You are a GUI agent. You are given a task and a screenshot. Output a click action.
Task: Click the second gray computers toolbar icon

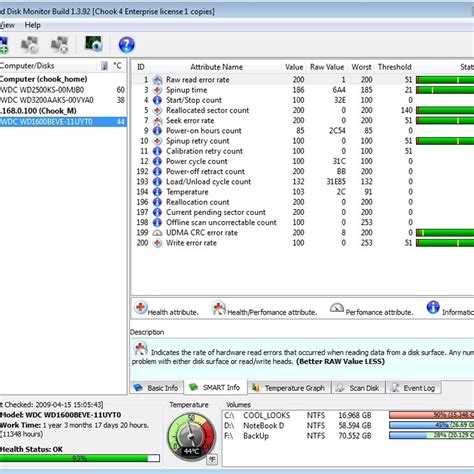tap(60, 45)
